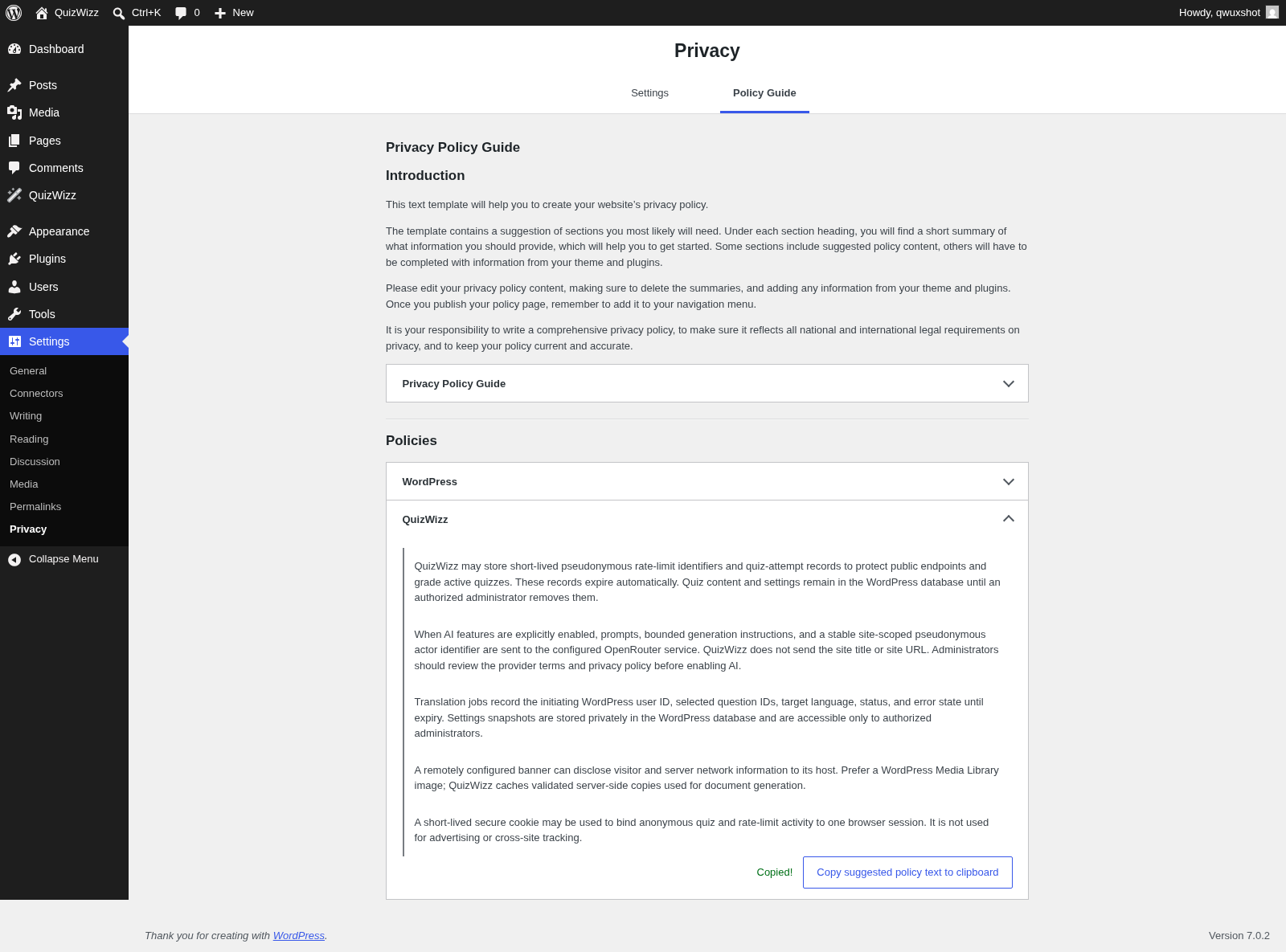Open the Users menu item
1286x952 pixels.
pos(64,287)
